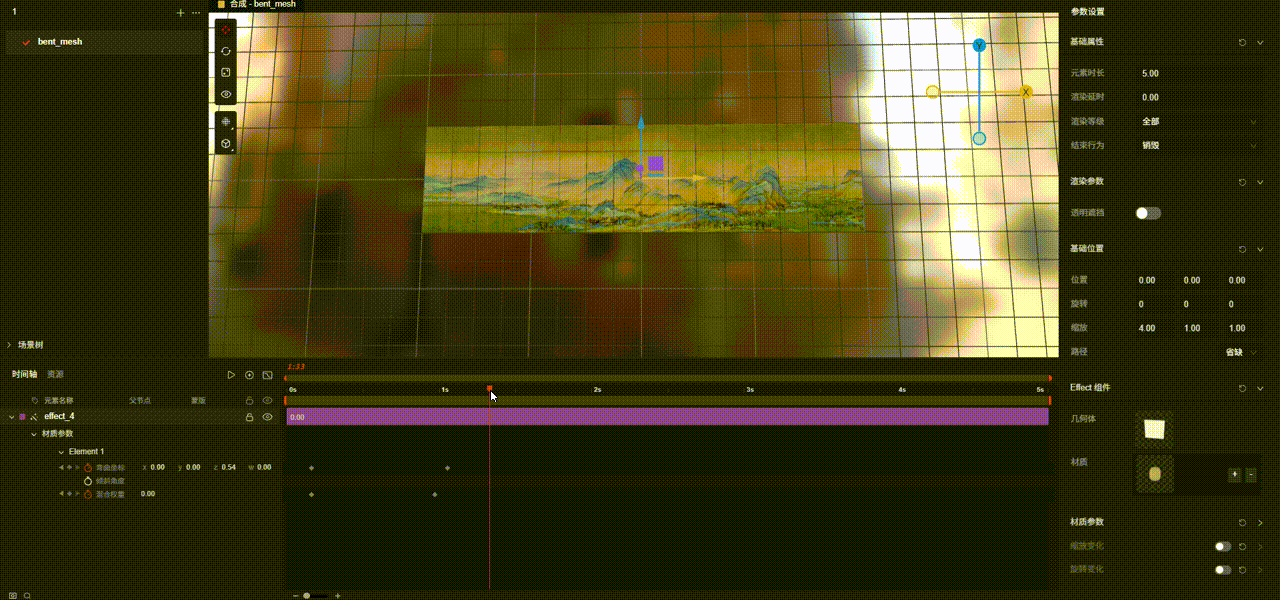Image resolution: width=1280 pixels, height=600 pixels.
Task: Click the 元素时长 input field showing 5.00
Action: click(x=1198, y=73)
